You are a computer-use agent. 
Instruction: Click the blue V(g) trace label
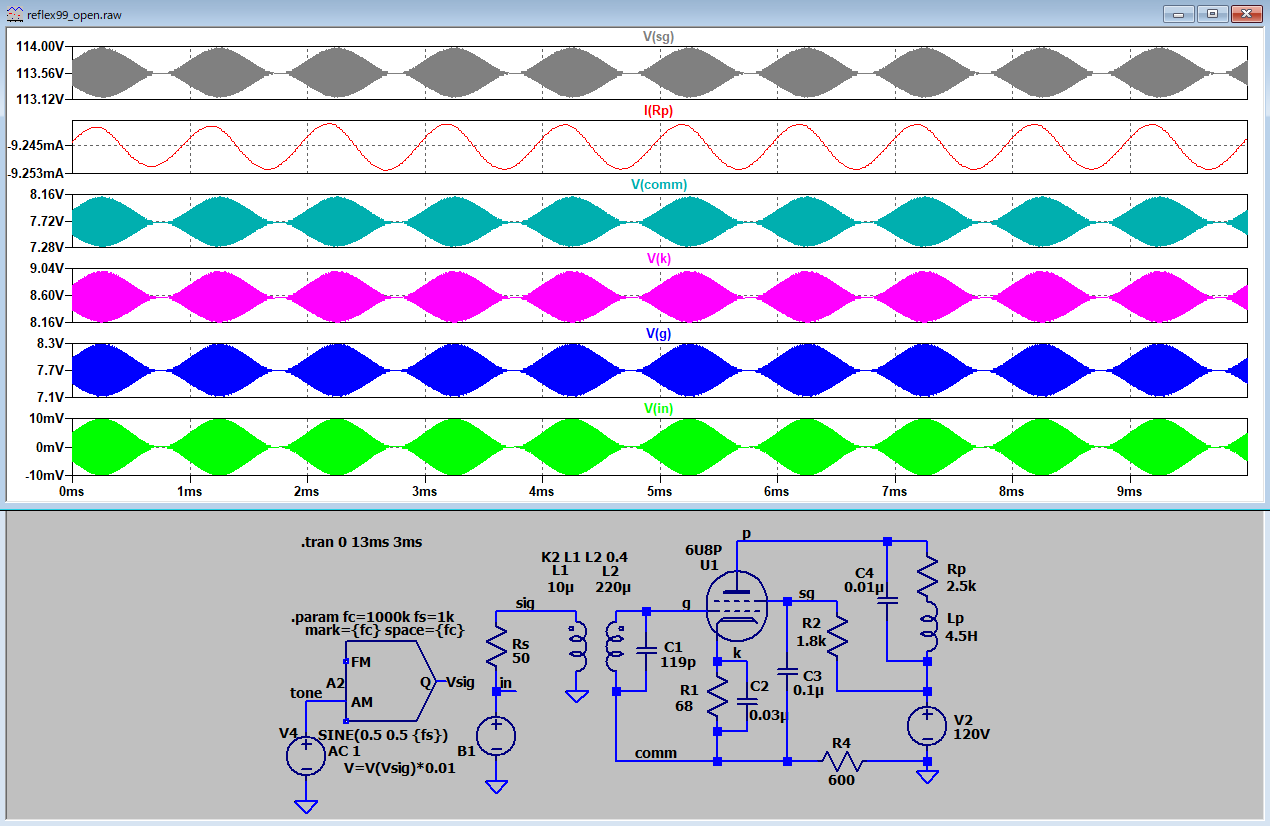coord(658,333)
